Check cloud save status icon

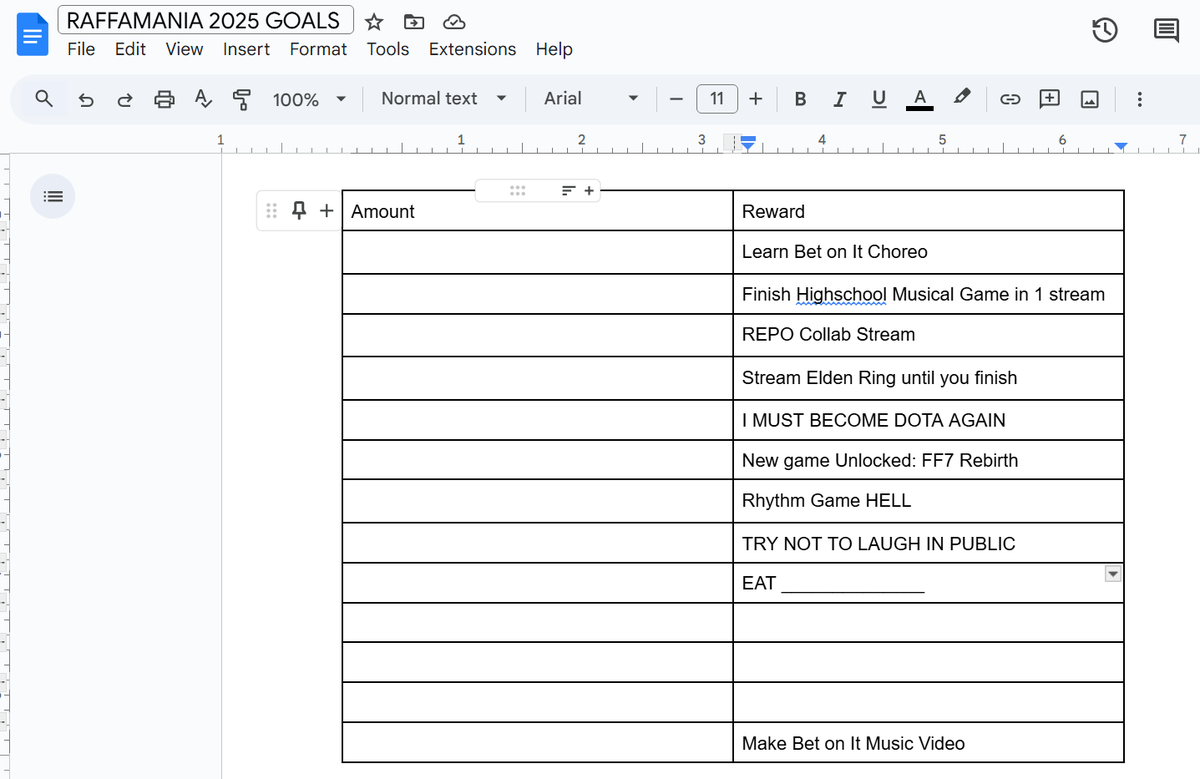tap(453, 22)
